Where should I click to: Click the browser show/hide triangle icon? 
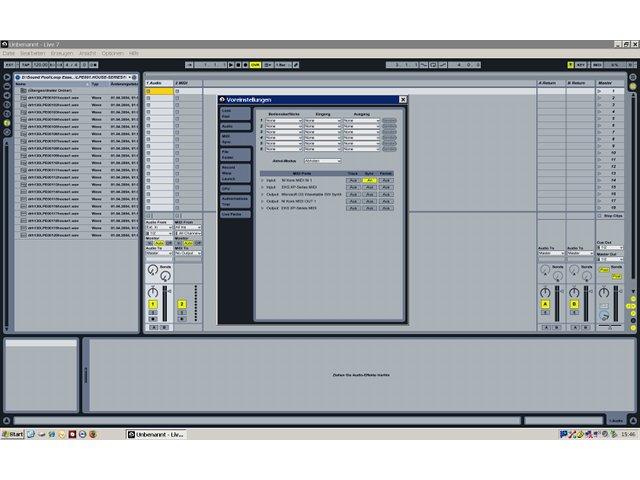pos(7,77)
